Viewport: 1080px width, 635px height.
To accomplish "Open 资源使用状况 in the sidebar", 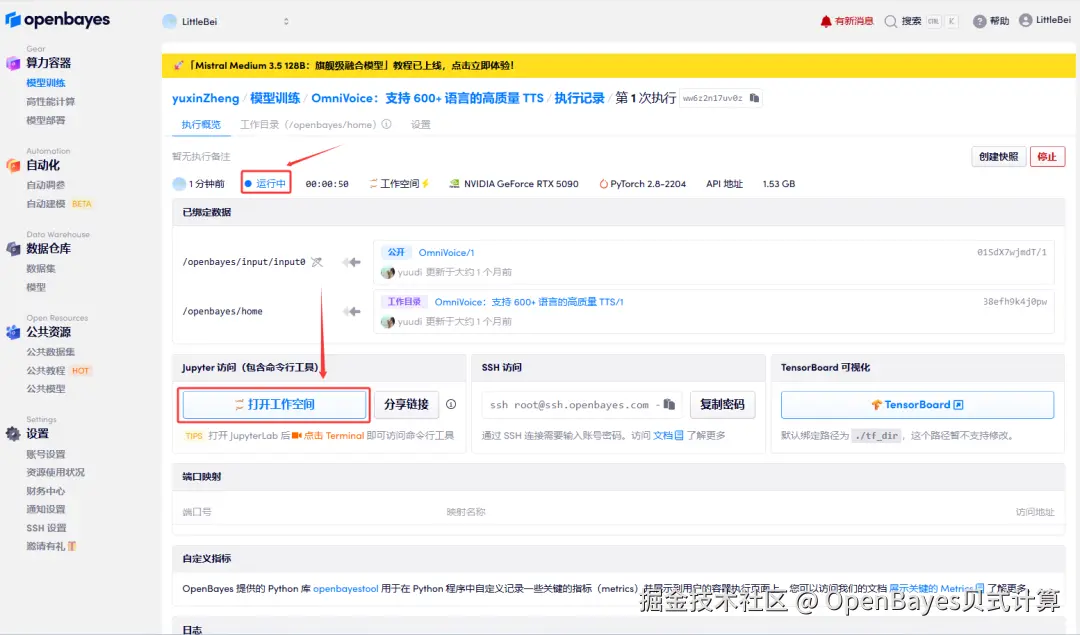I will coord(55,472).
